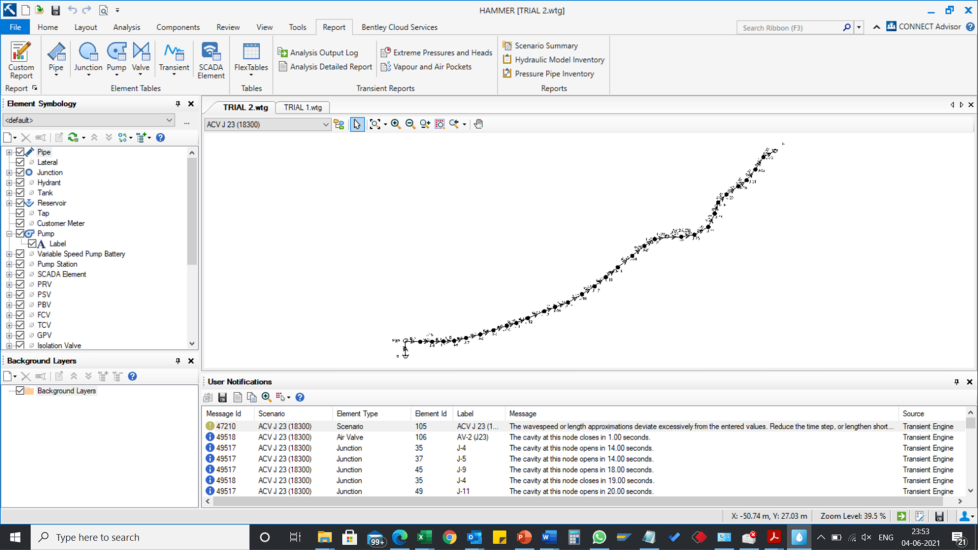978x550 pixels.
Task: Expand the Junction tree node
Action: (x=9, y=172)
